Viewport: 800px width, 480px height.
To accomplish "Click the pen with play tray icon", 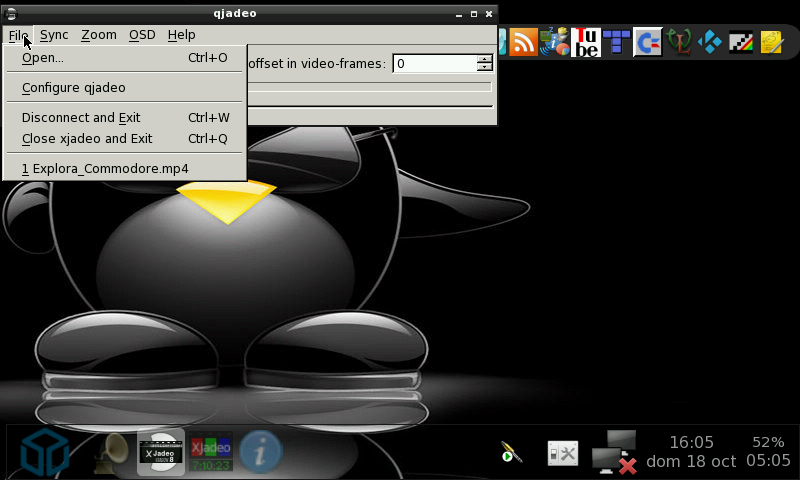I will (511, 452).
